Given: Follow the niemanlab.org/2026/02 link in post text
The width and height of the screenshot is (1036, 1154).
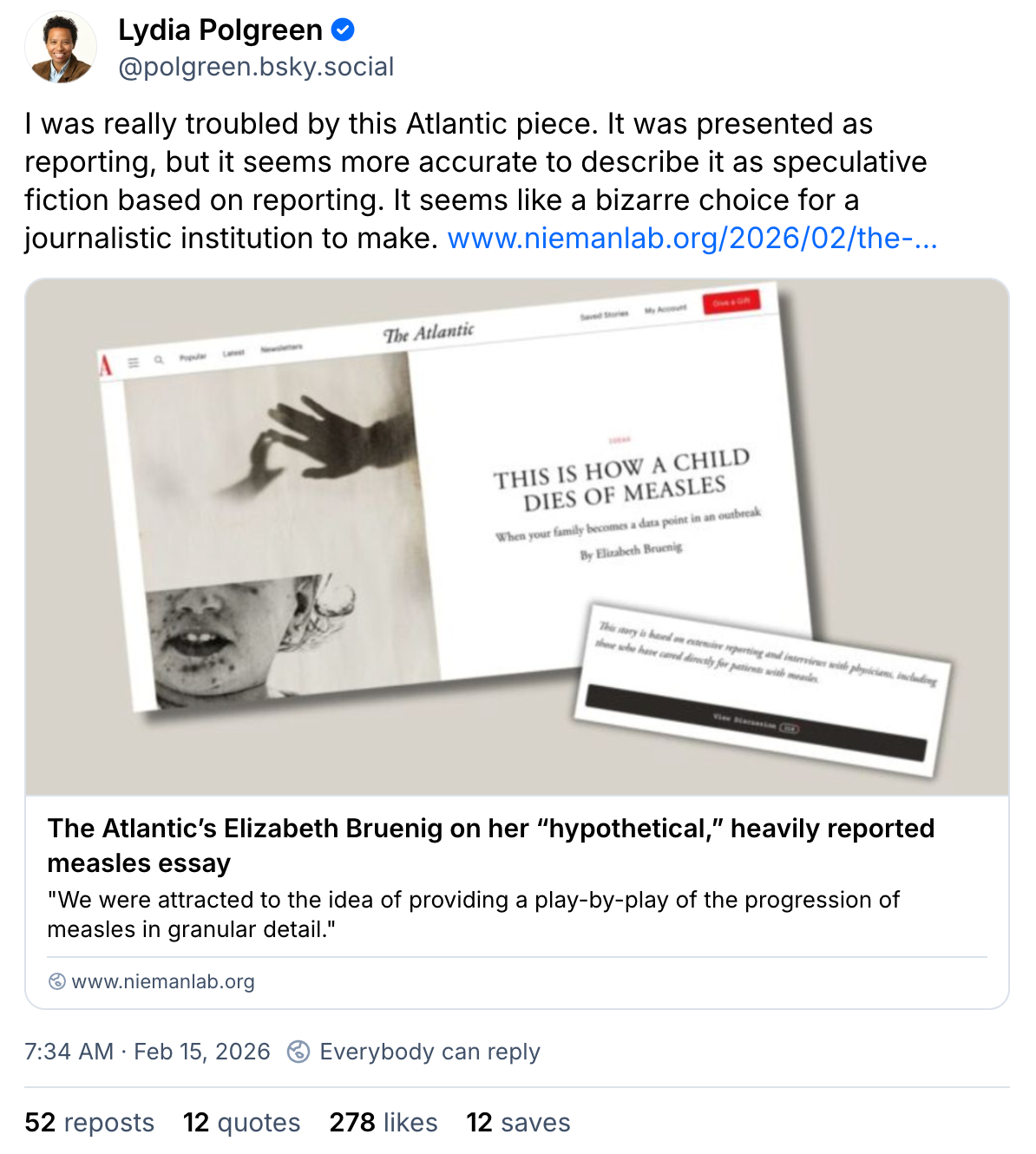Looking at the screenshot, I should 692,238.
